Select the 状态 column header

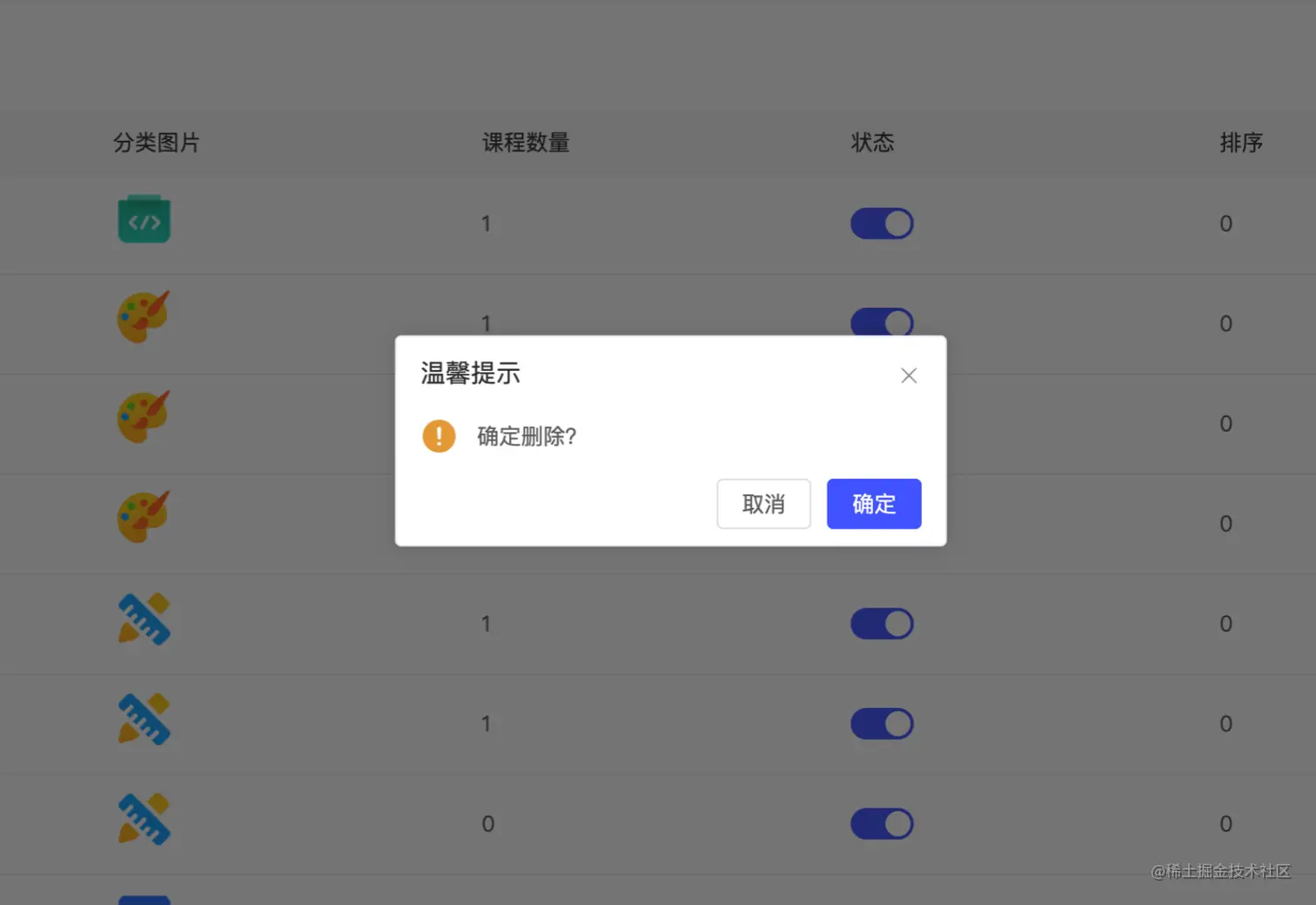pos(872,143)
